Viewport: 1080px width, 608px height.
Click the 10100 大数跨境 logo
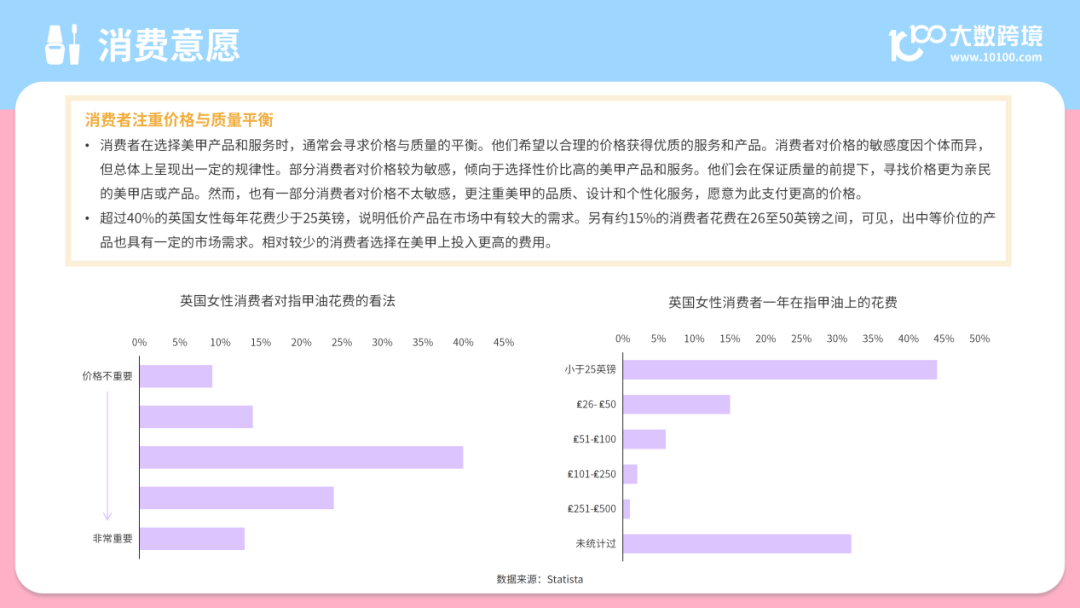pyautogui.click(x=965, y=43)
